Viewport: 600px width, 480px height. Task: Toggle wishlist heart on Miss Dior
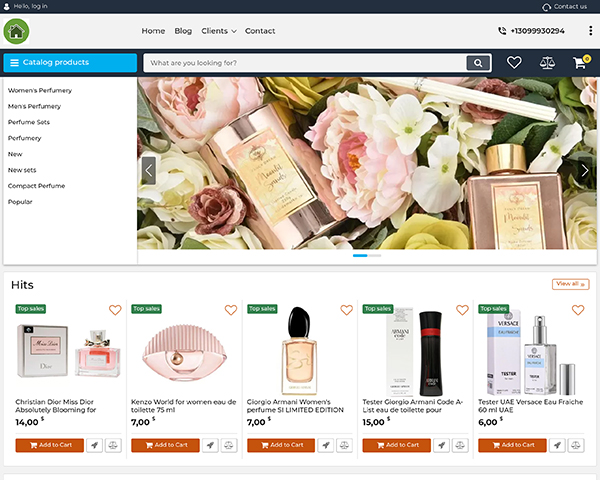tap(115, 310)
